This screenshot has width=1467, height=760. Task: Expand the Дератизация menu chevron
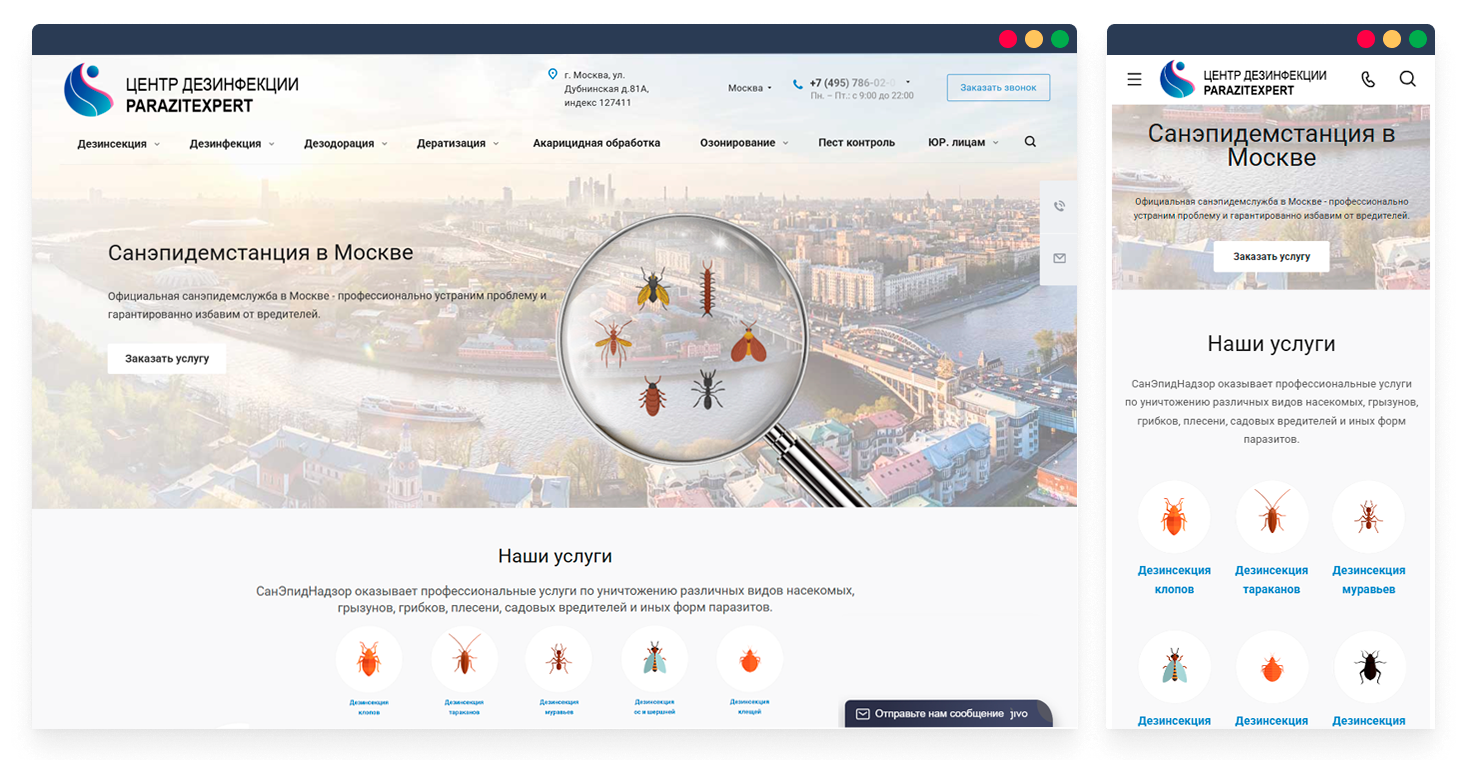(x=495, y=144)
